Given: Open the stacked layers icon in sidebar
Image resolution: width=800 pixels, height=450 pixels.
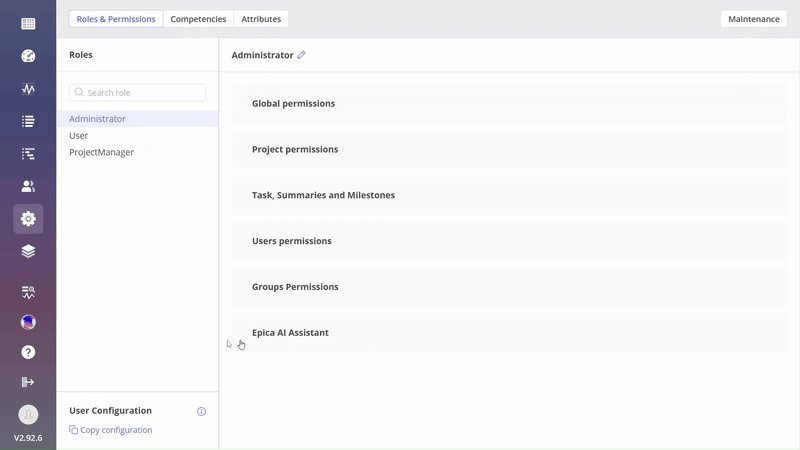Looking at the screenshot, I should pyautogui.click(x=28, y=251).
